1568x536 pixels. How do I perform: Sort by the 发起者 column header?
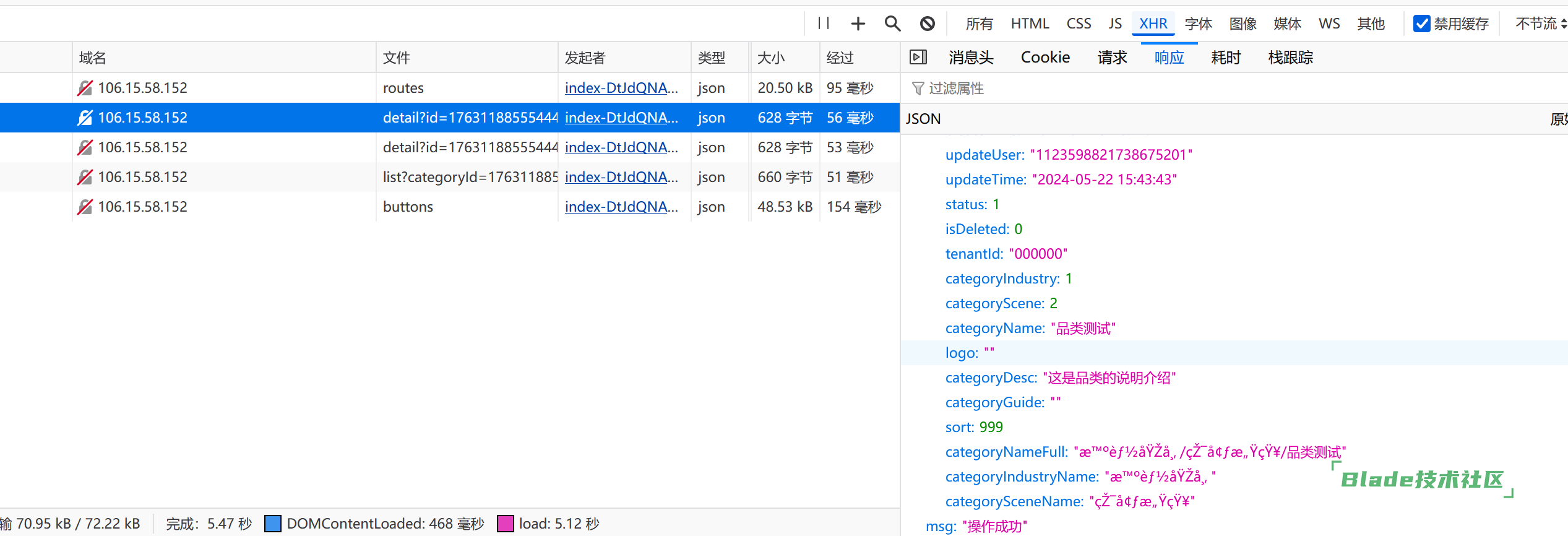pos(624,58)
